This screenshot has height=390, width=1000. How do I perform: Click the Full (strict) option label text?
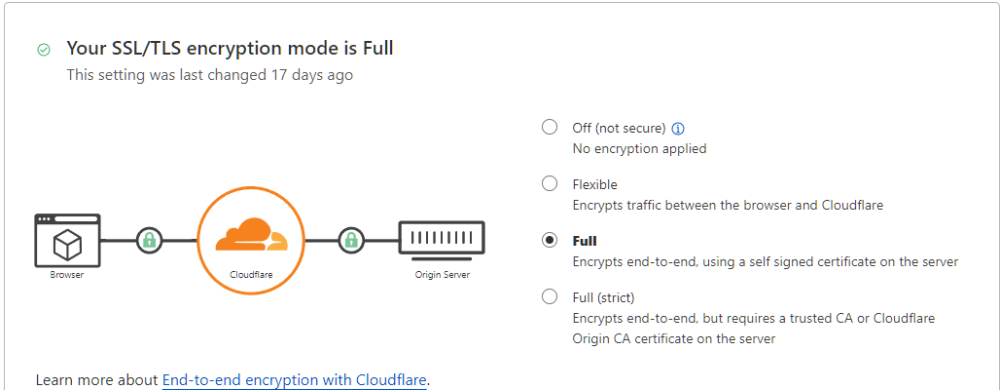coord(603,298)
